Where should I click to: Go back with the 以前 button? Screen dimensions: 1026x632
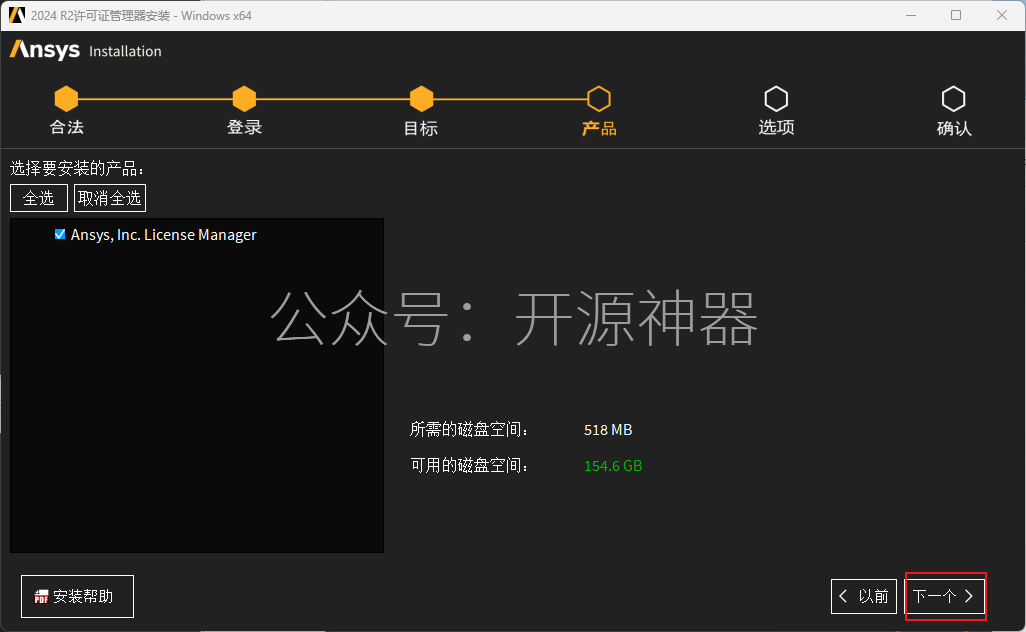[864, 596]
